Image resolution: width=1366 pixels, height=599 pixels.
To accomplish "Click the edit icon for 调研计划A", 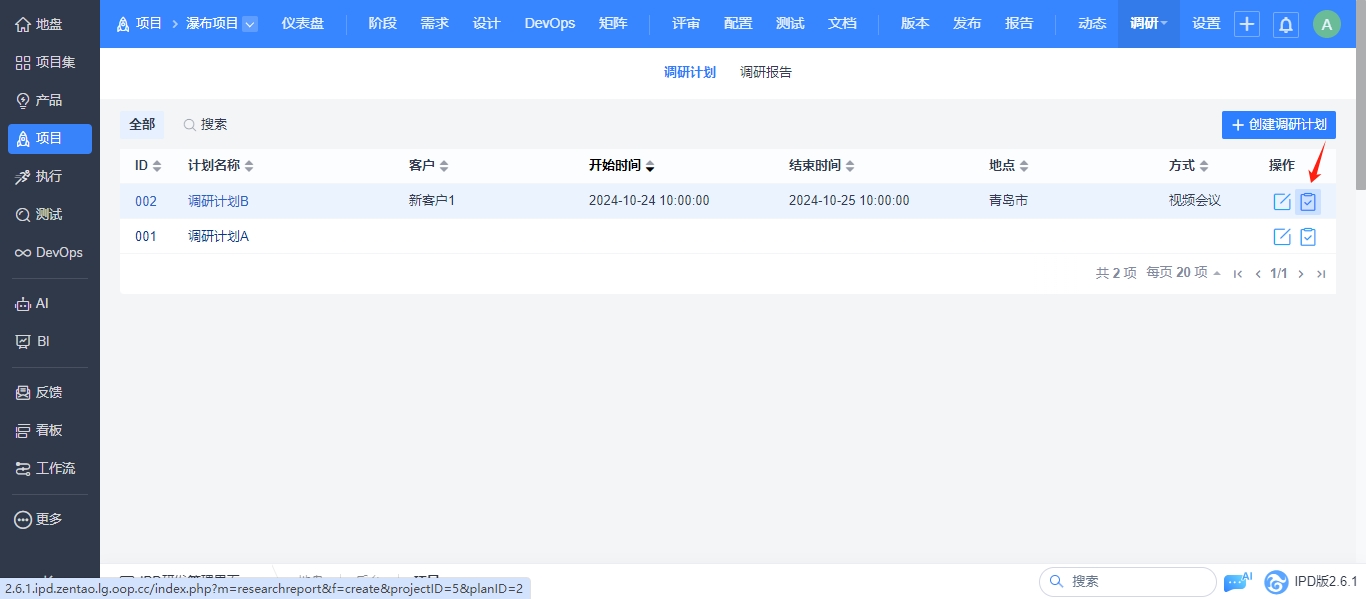I will click(x=1282, y=237).
